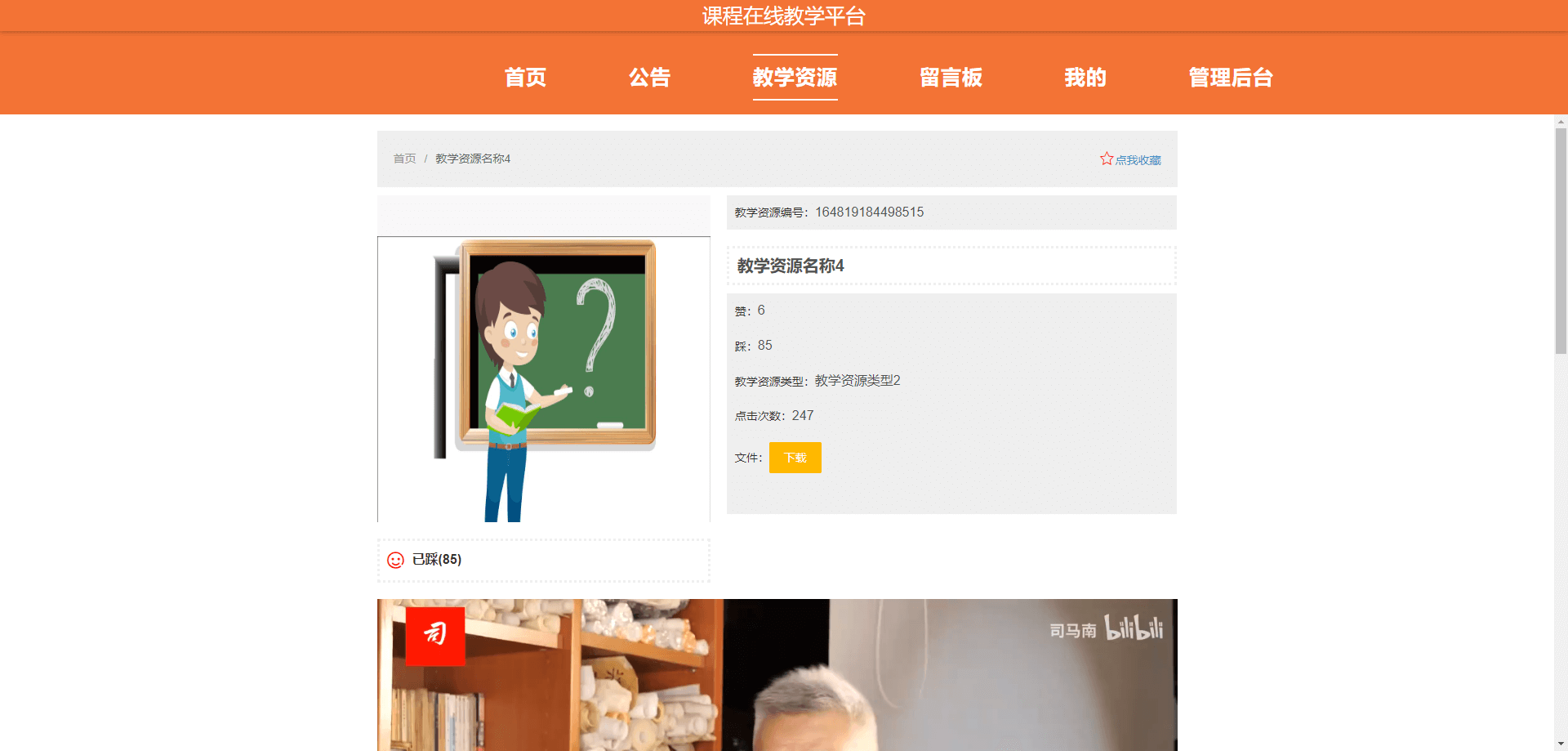Download the file with 下载 button
This screenshot has height=751, width=1568.
point(795,458)
